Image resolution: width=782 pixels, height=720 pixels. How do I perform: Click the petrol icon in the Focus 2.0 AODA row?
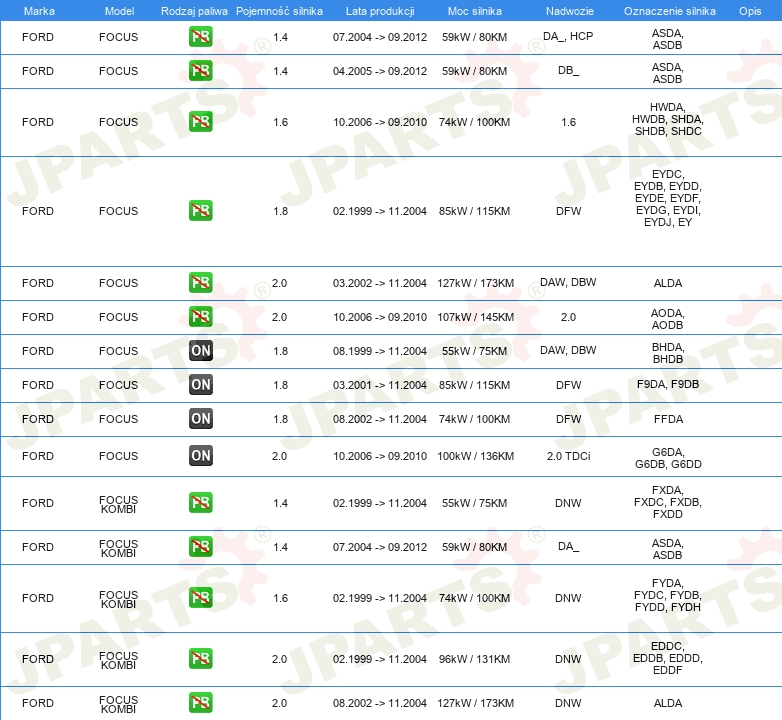(200, 316)
